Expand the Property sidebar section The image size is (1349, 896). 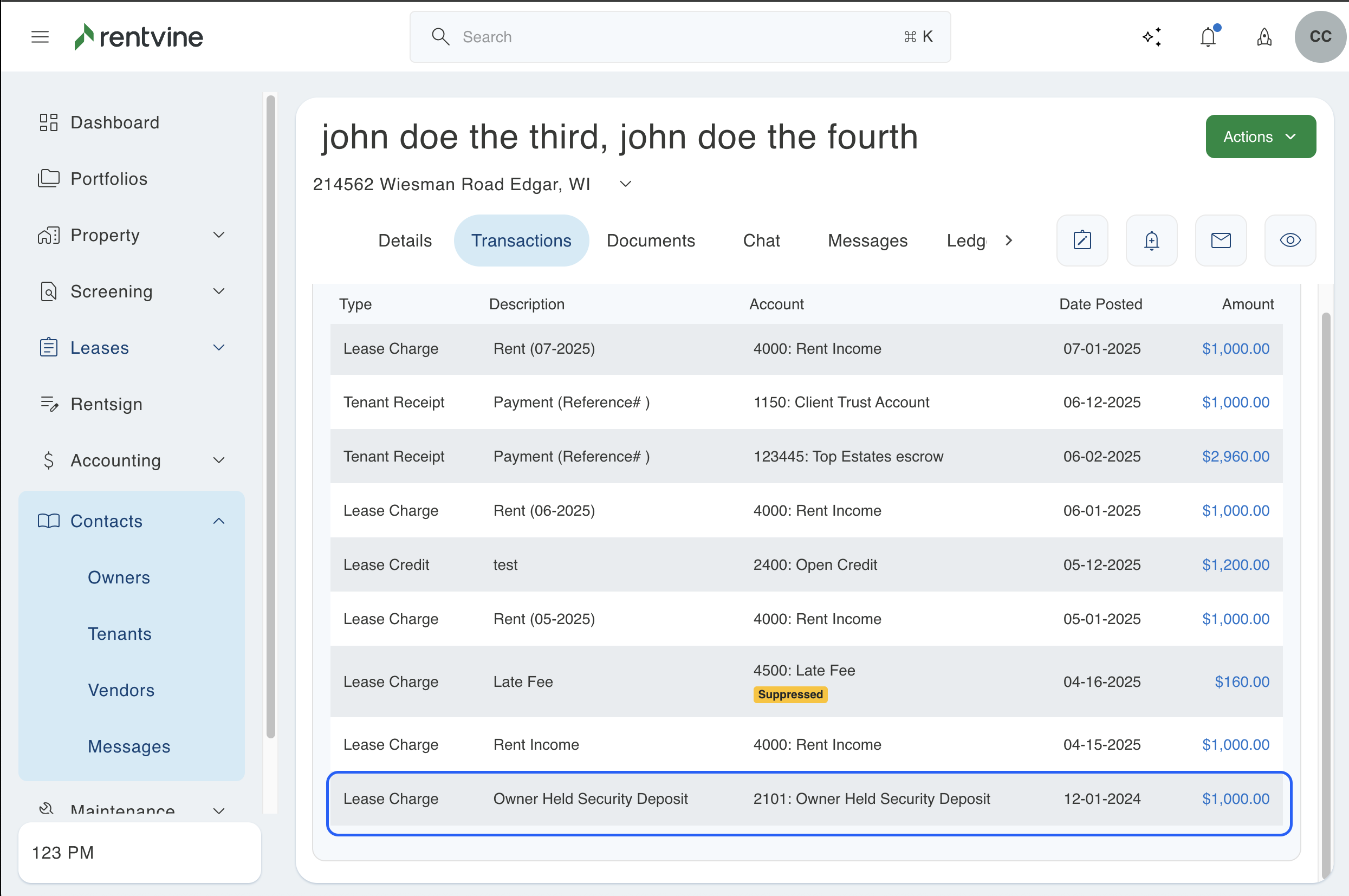click(x=219, y=235)
